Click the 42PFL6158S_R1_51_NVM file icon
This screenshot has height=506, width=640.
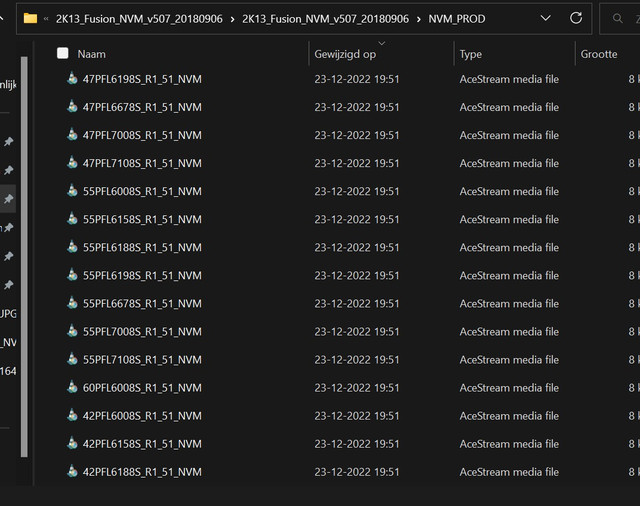(72, 443)
